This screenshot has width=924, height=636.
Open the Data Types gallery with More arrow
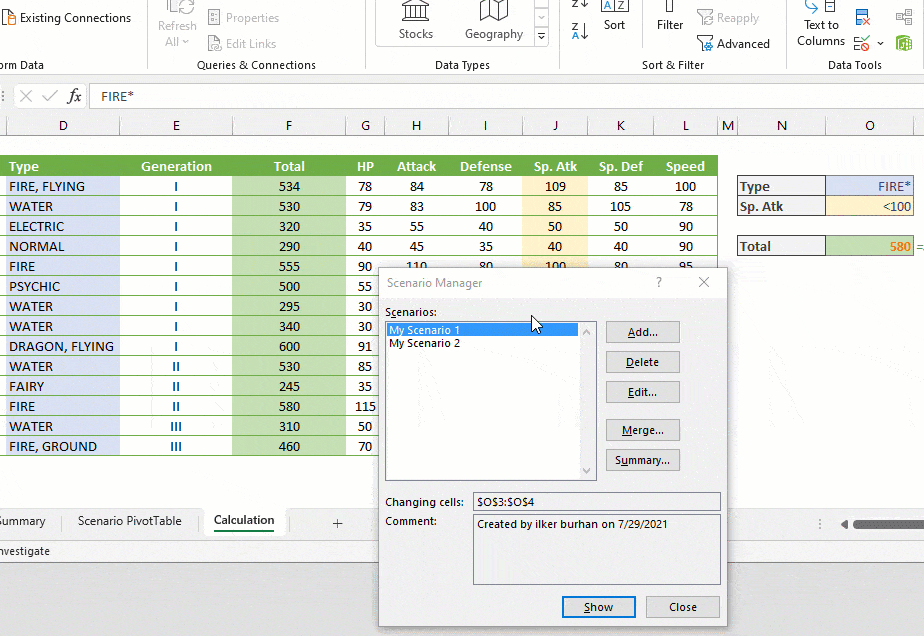click(x=541, y=35)
